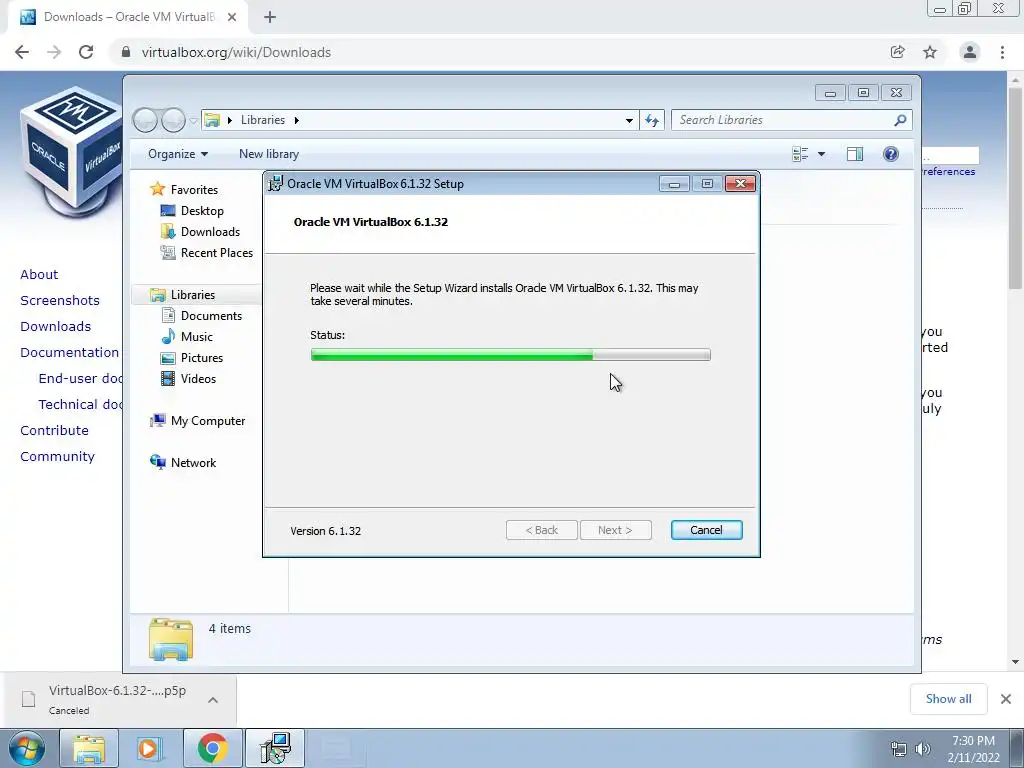This screenshot has width=1024, height=768.
Task: Open Videos library in sidebar
Action: pyautogui.click(x=198, y=379)
